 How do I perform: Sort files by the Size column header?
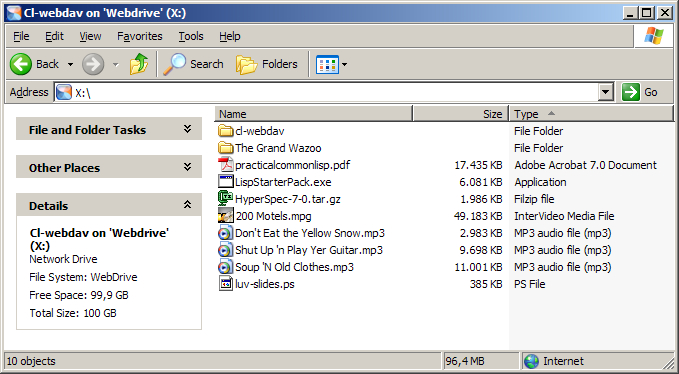pyautogui.click(x=461, y=114)
